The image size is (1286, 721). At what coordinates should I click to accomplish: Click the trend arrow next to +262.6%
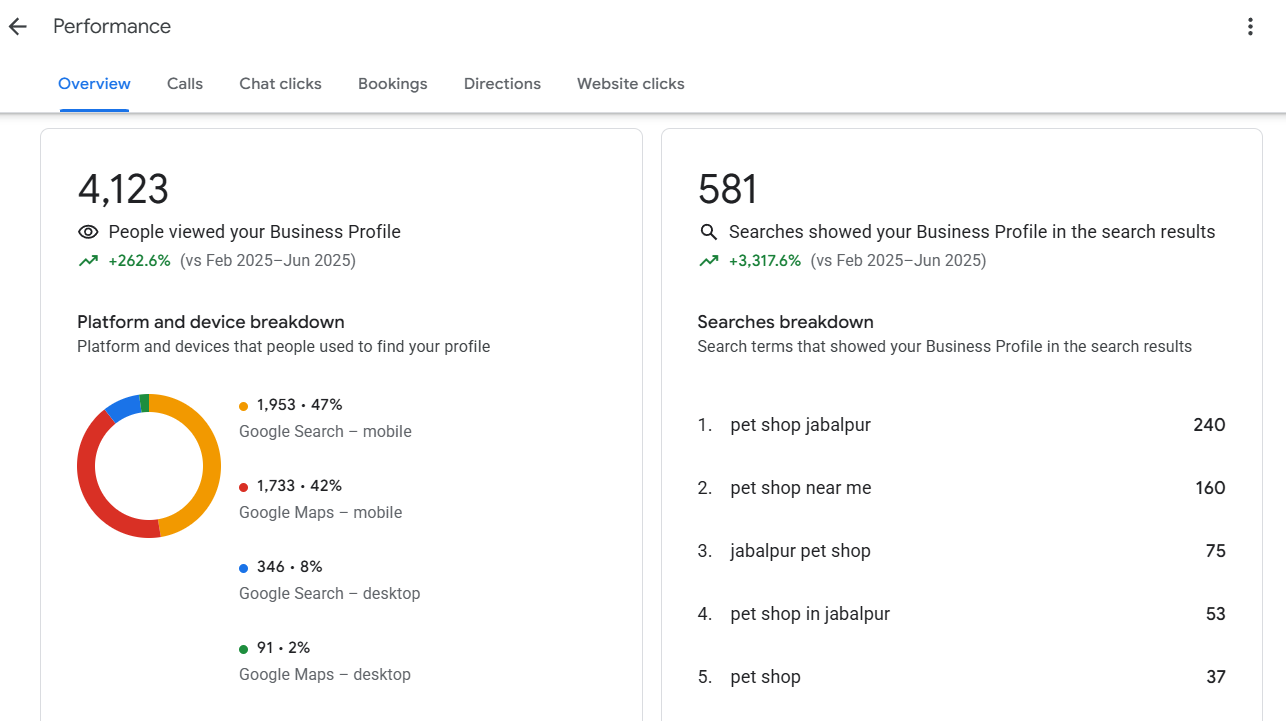(88, 261)
